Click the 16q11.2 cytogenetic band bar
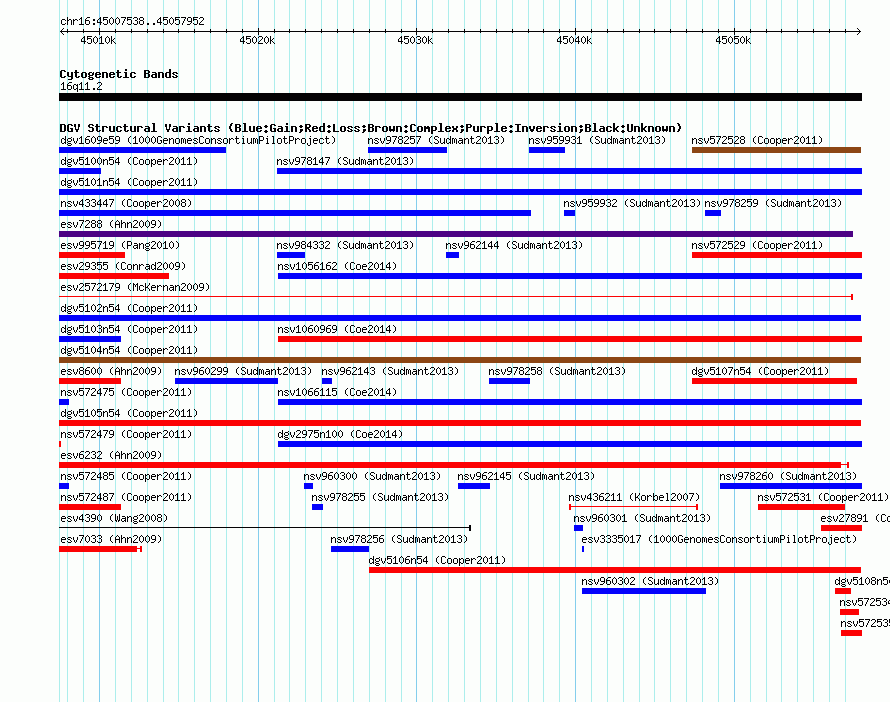The height and width of the screenshot is (702, 890). tap(460, 97)
